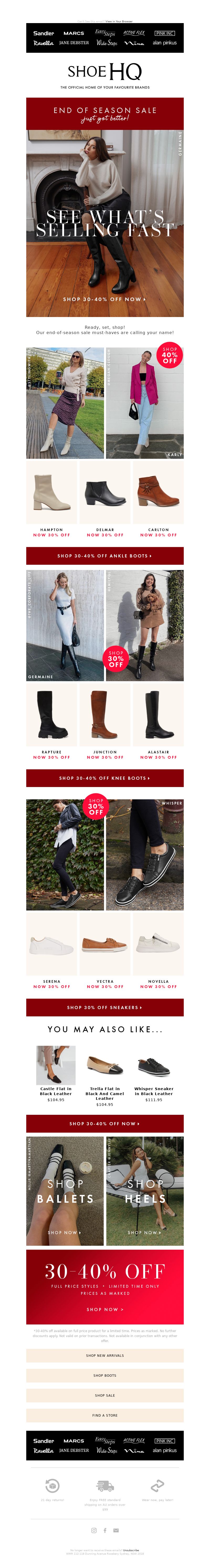Click the free shipping truck icon
Image resolution: width=210 pixels, height=1568 pixels.
(105, 1485)
